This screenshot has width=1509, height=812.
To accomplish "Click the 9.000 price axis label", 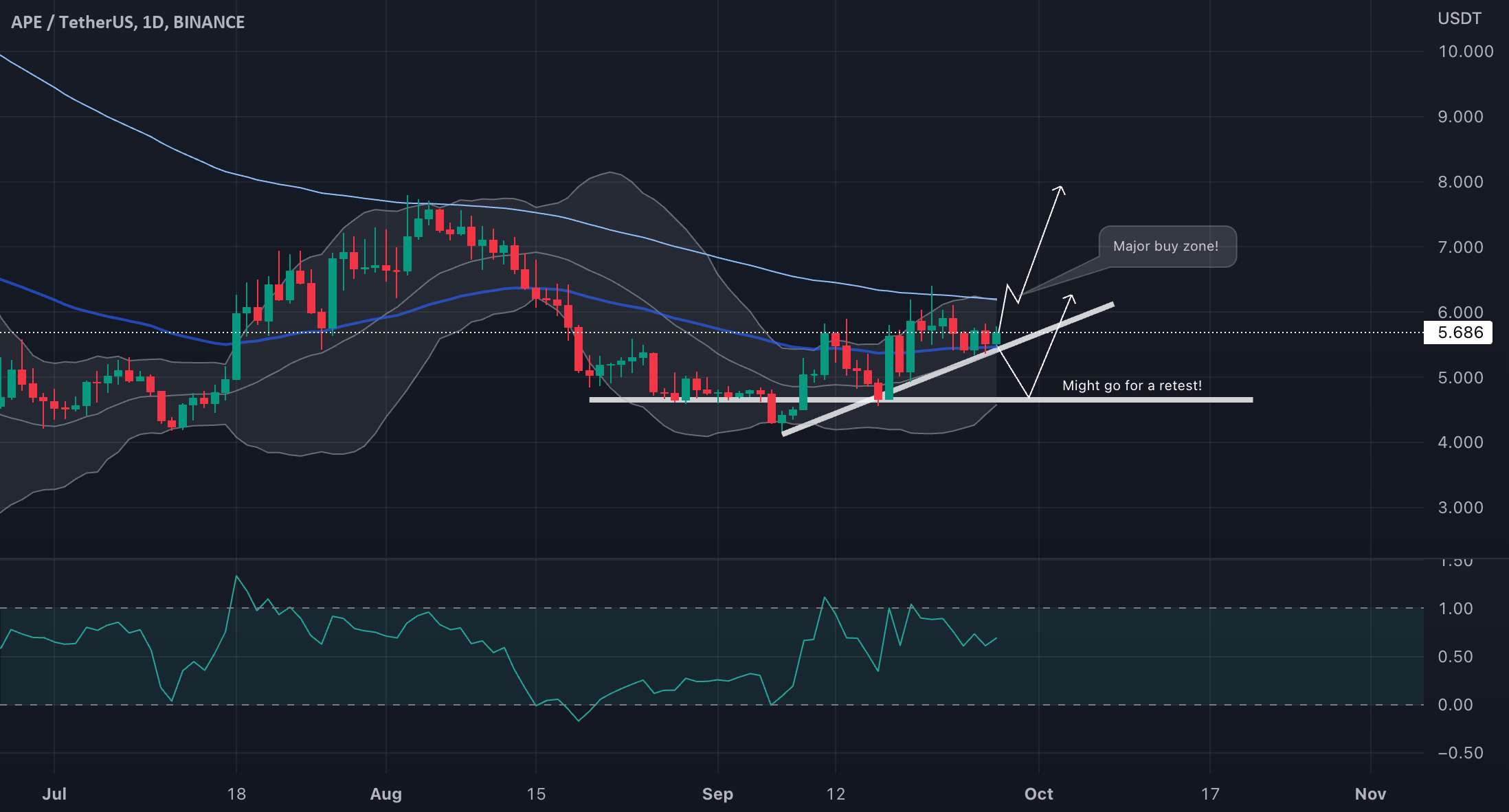I will coord(1460,117).
